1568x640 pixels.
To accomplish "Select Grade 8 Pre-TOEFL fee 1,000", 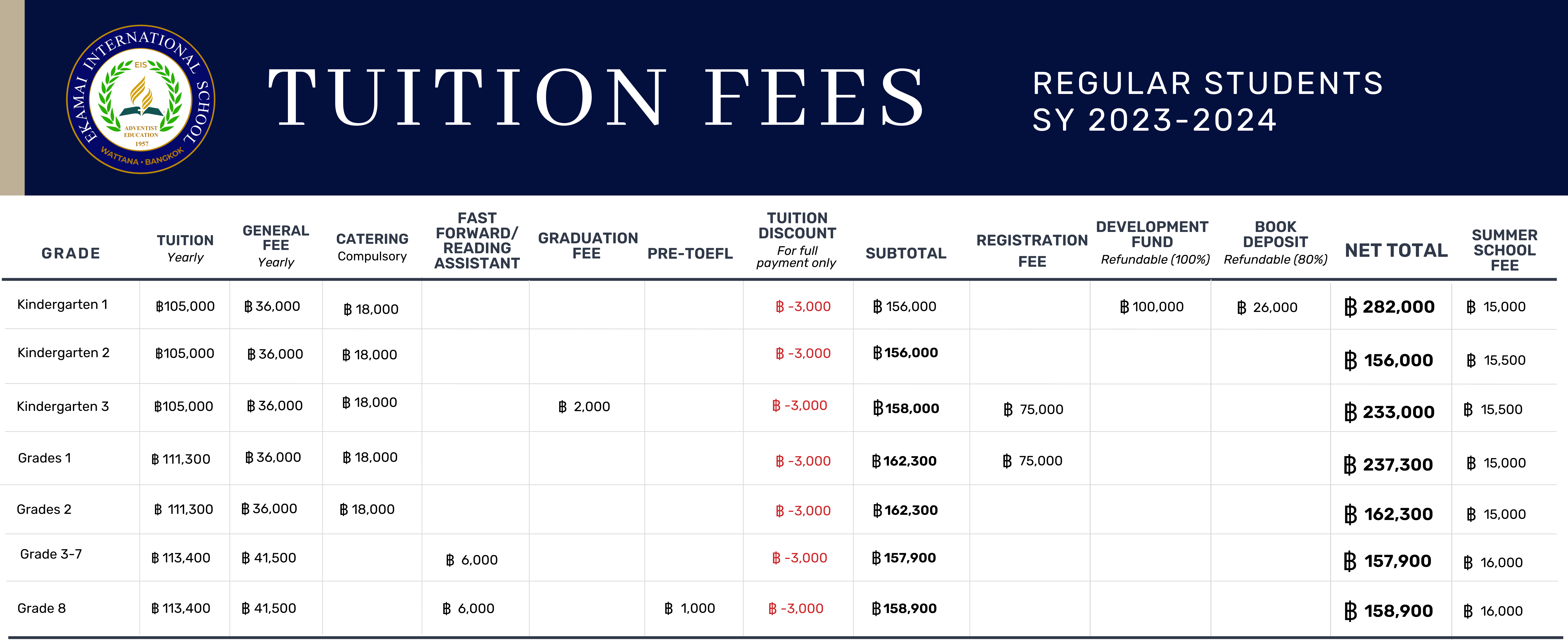I will point(690,608).
